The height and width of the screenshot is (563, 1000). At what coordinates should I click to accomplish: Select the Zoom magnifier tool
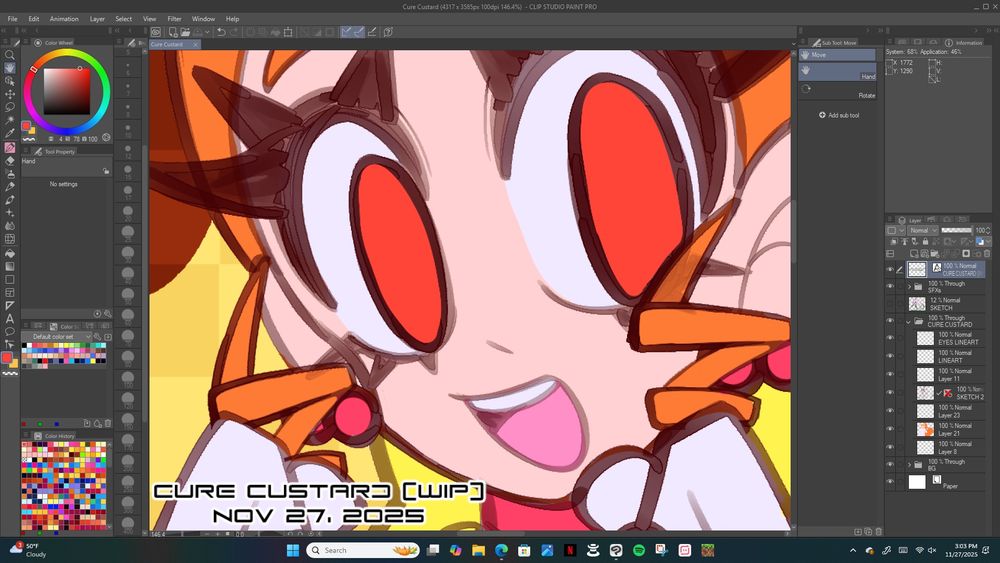[x=10, y=55]
